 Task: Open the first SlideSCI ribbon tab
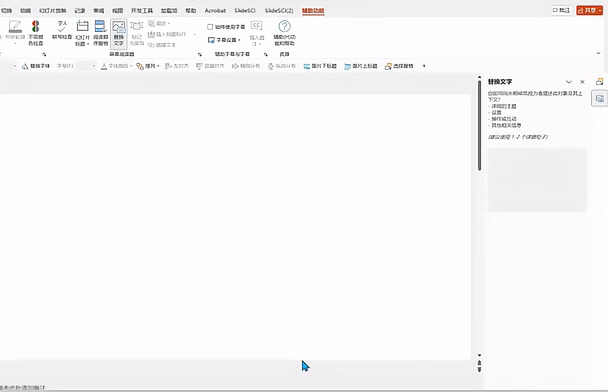(x=245, y=10)
